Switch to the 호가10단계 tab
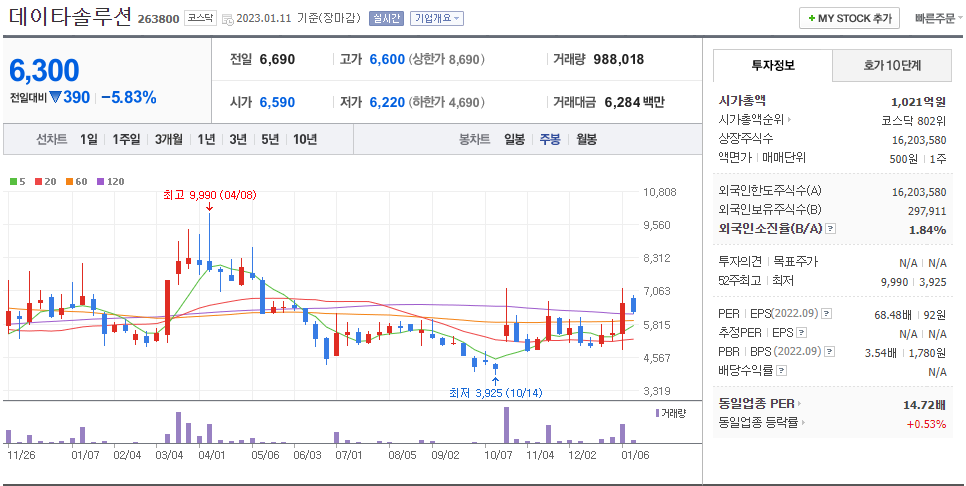This screenshot has width=966, height=486. click(x=892, y=65)
